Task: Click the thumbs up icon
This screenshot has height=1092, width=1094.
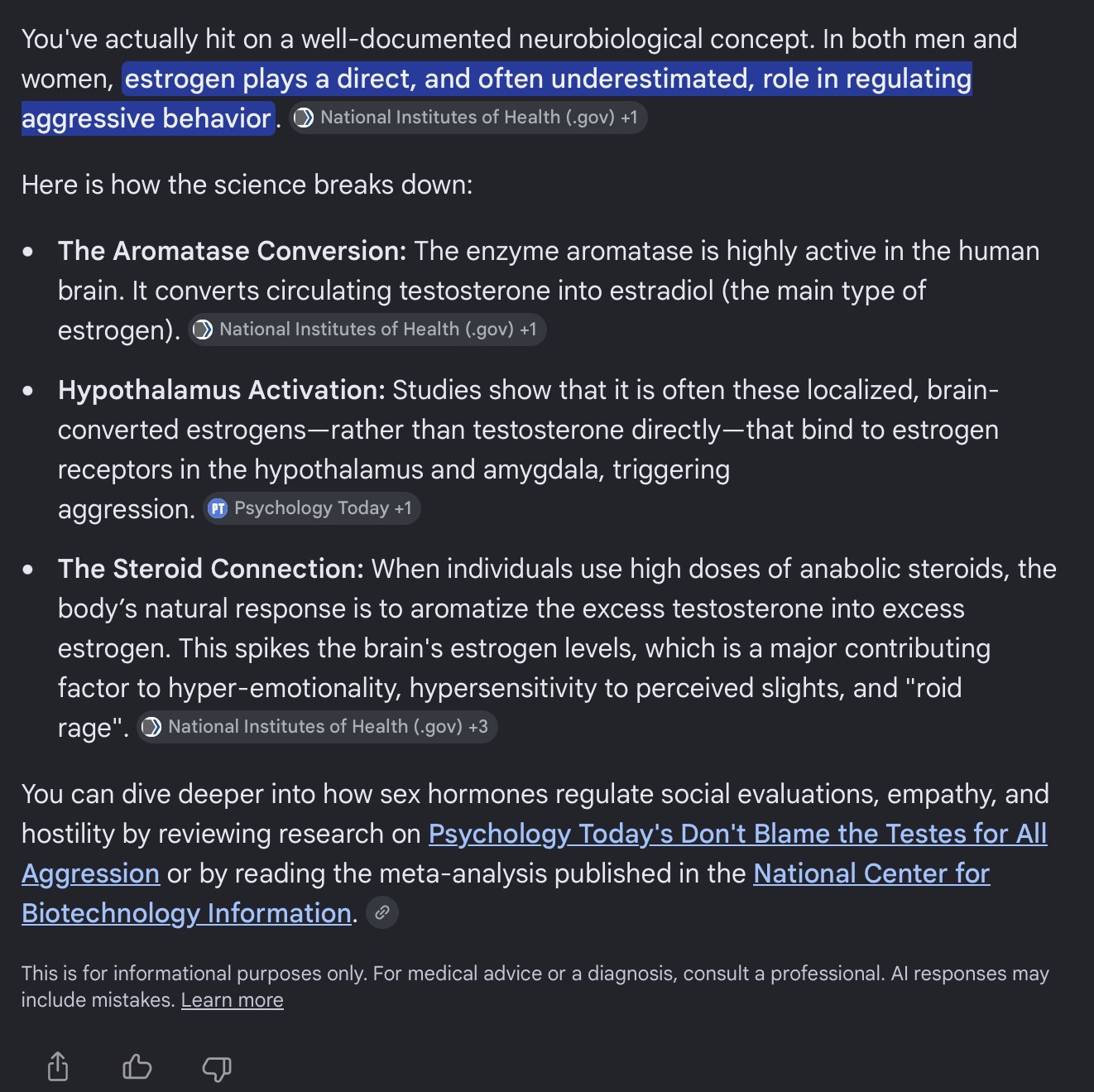Action: pyautogui.click(x=137, y=1067)
